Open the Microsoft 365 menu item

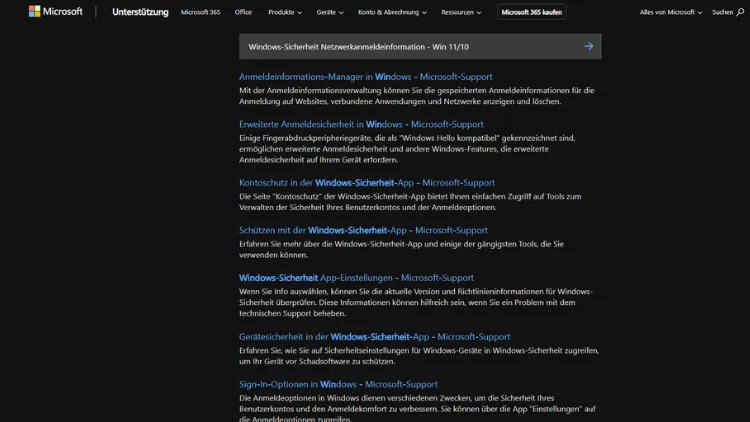pyautogui.click(x=200, y=12)
